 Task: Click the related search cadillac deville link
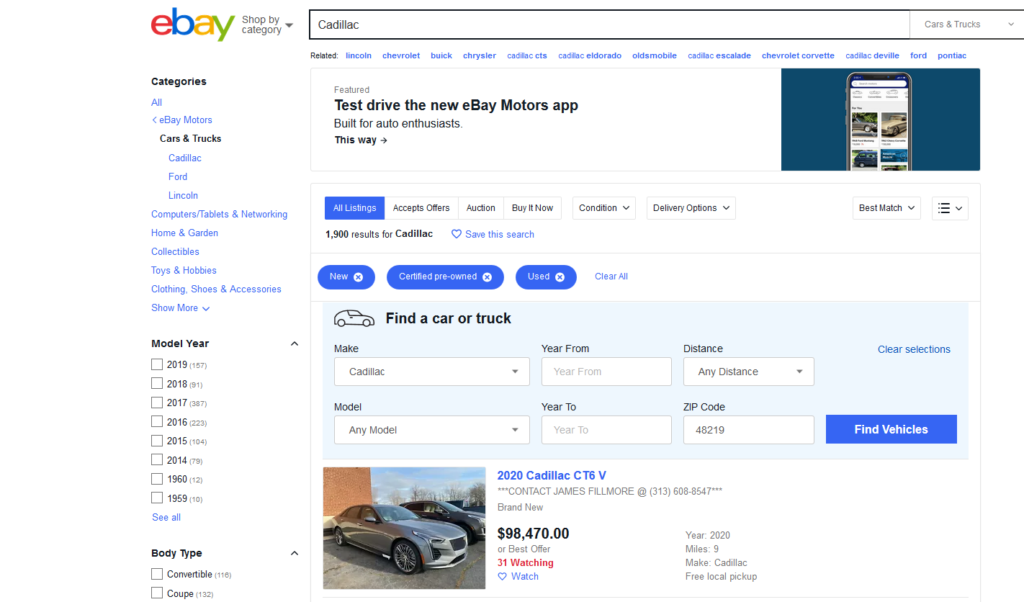872,55
